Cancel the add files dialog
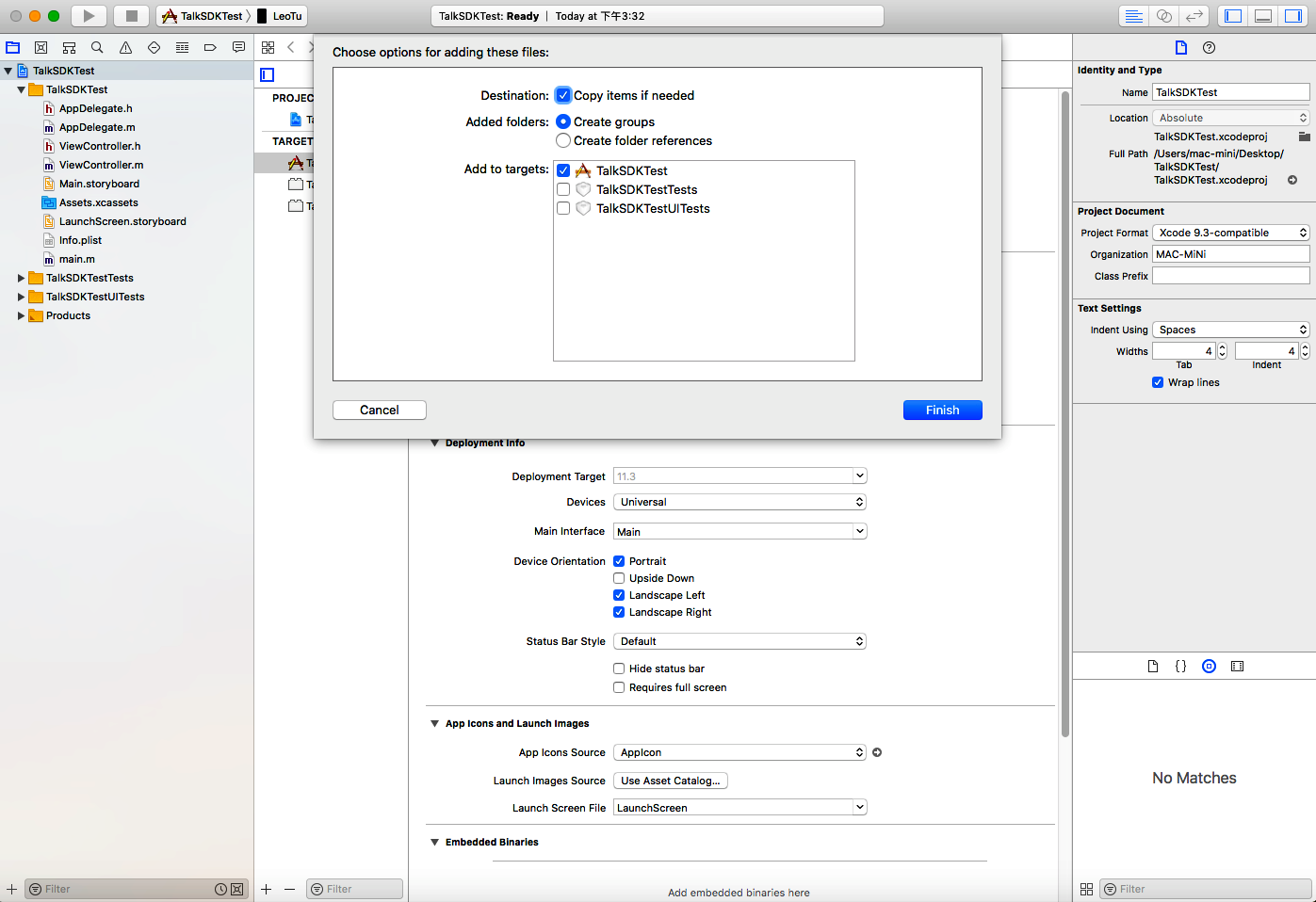The height and width of the screenshot is (902, 1316). [379, 410]
